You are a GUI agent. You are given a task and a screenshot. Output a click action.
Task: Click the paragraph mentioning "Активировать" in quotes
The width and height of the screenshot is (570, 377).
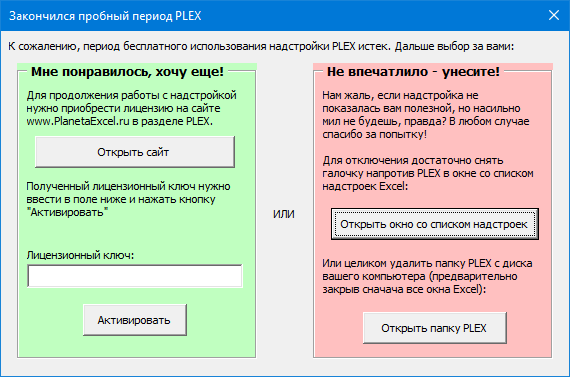click(x=128, y=199)
